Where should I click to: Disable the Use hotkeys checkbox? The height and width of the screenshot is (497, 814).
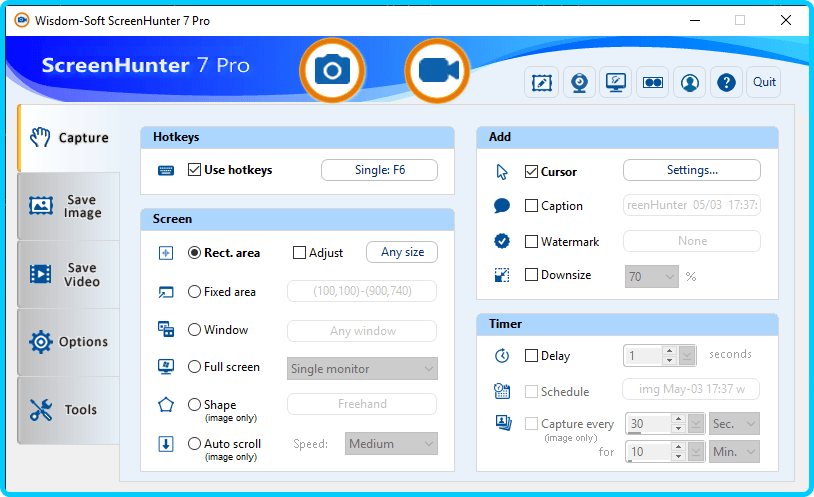click(x=195, y=170)
